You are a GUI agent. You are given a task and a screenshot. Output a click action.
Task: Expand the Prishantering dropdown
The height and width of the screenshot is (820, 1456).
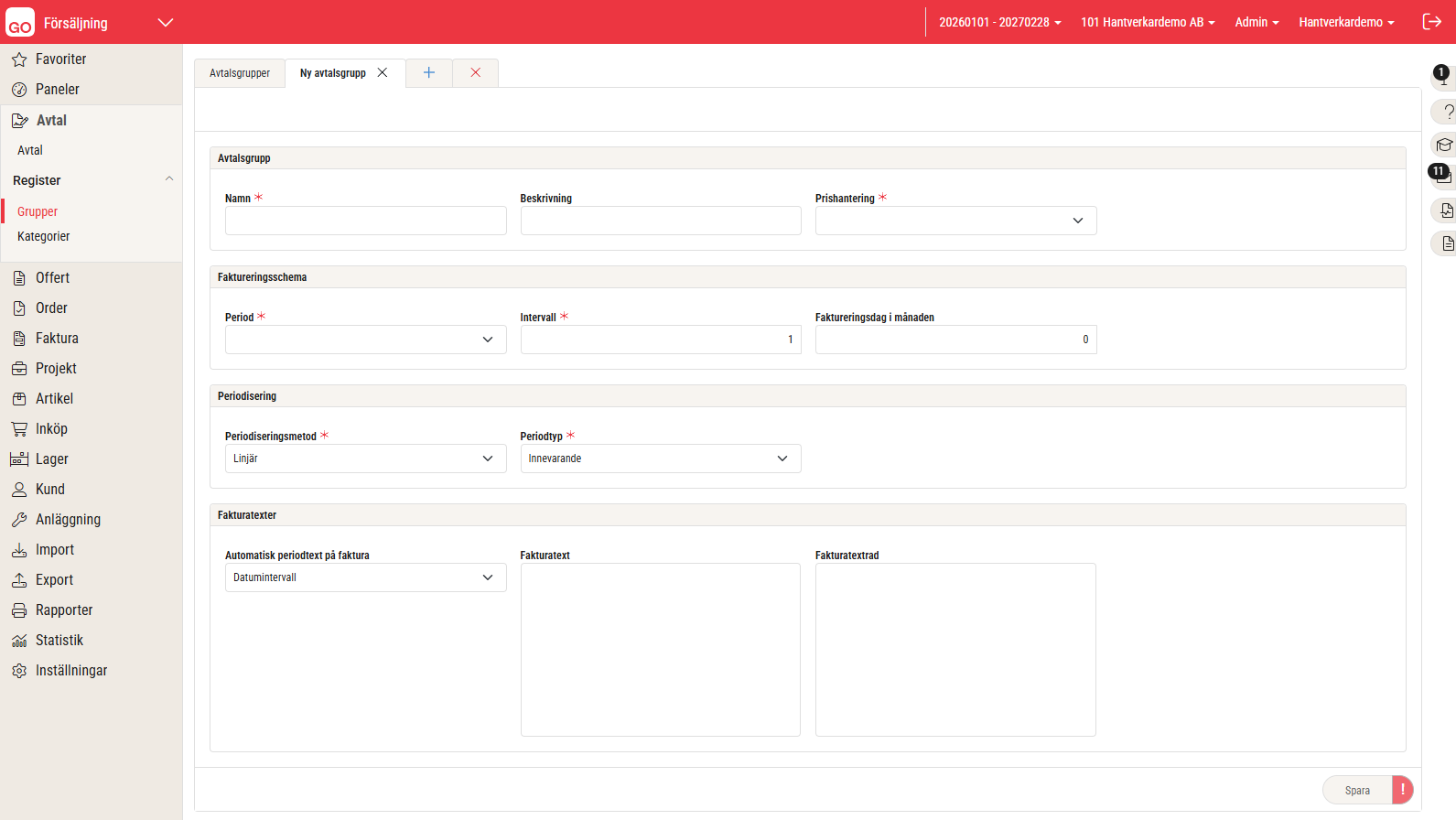tap(955, 221)
